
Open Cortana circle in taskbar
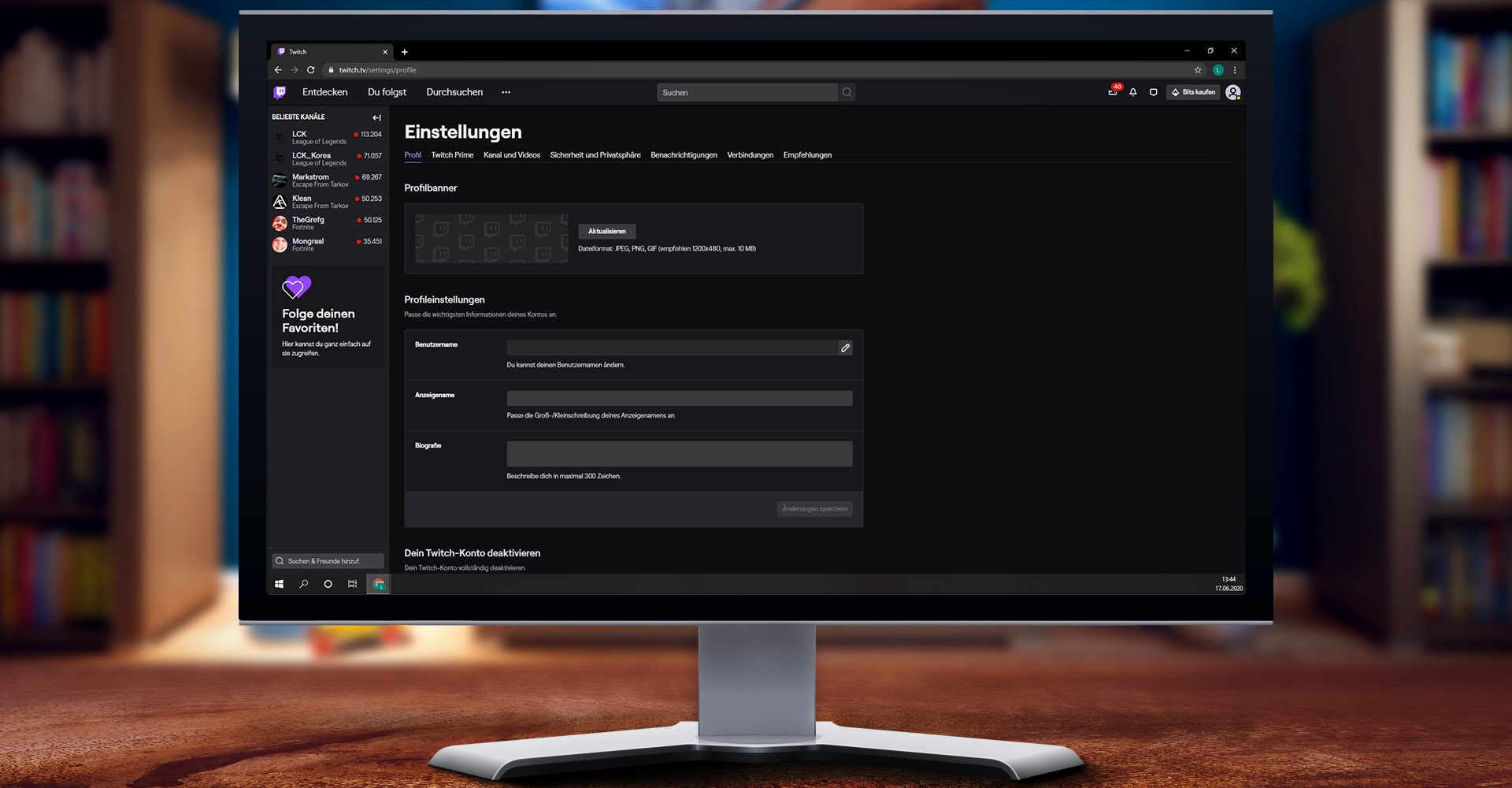pos(328,584)
